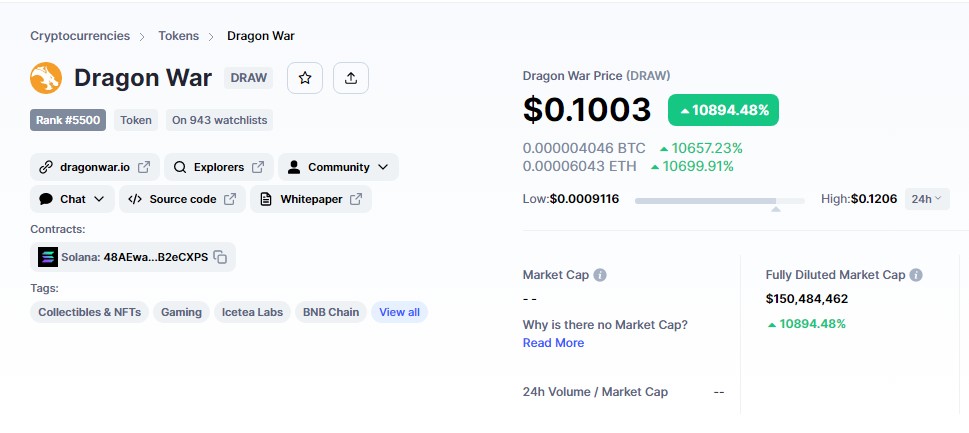969x433 pixels.
Task: Add Dragon War to watchlist with star icon
Action: coord(305,78)
